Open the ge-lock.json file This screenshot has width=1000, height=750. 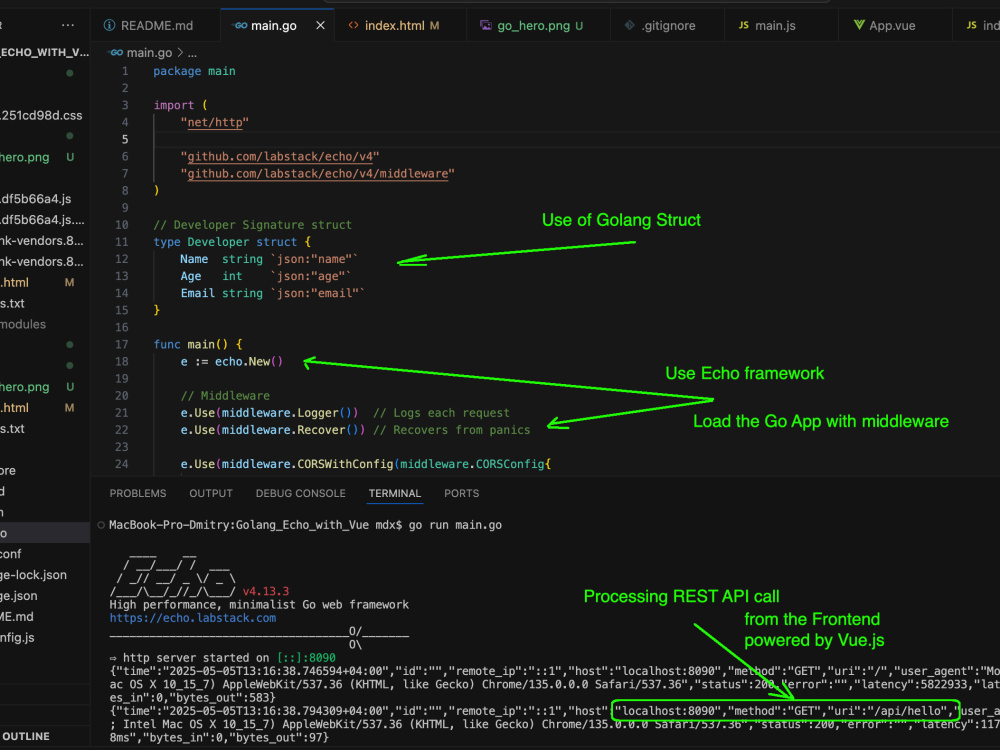[x=34, y=575]
